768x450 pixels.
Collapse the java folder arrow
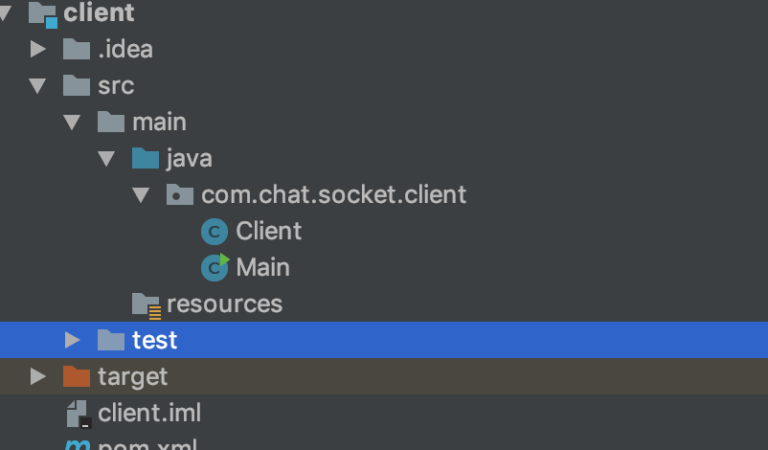pos(106,159)
